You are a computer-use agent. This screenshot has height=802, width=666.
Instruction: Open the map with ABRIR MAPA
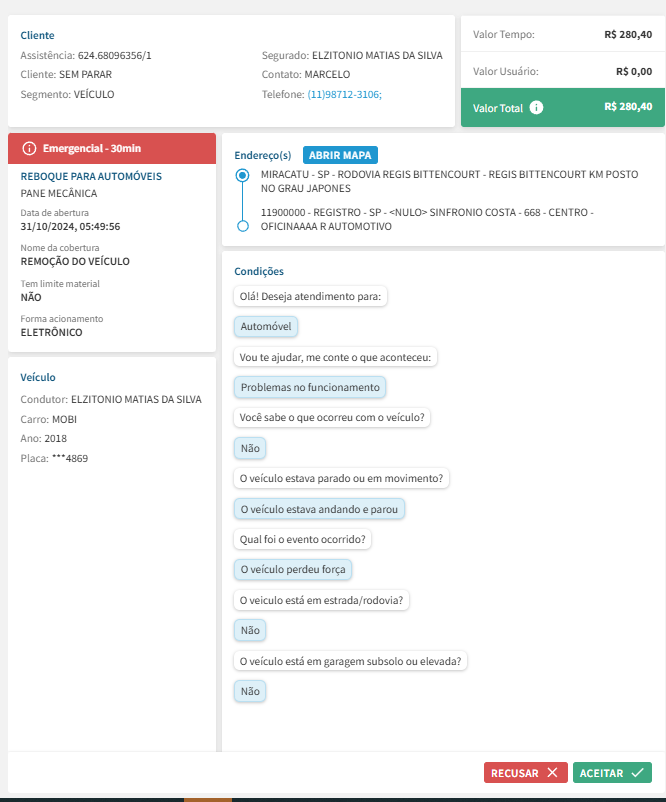click(340, 155)
